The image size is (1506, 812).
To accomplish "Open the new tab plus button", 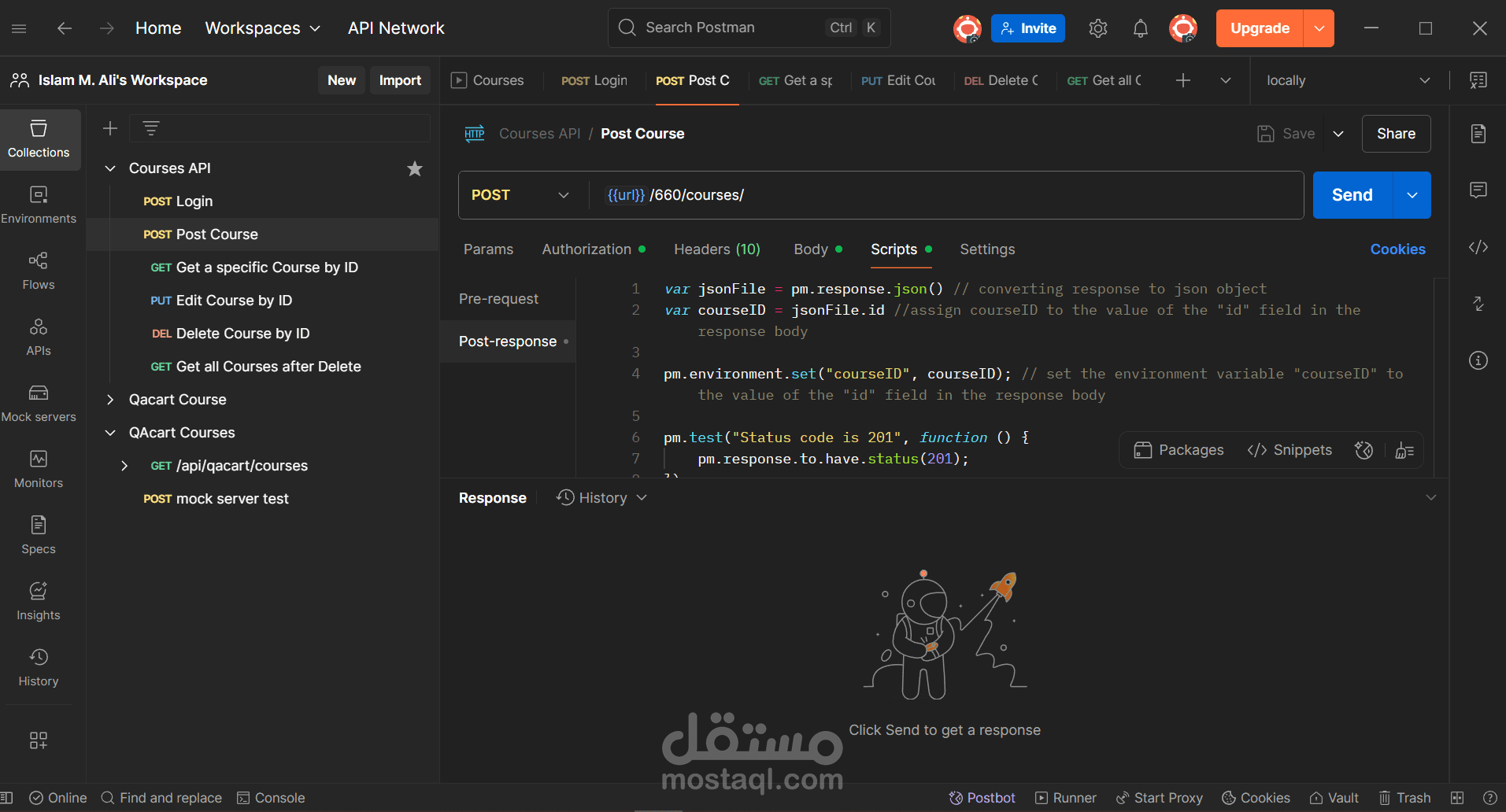I will 1182,80.
